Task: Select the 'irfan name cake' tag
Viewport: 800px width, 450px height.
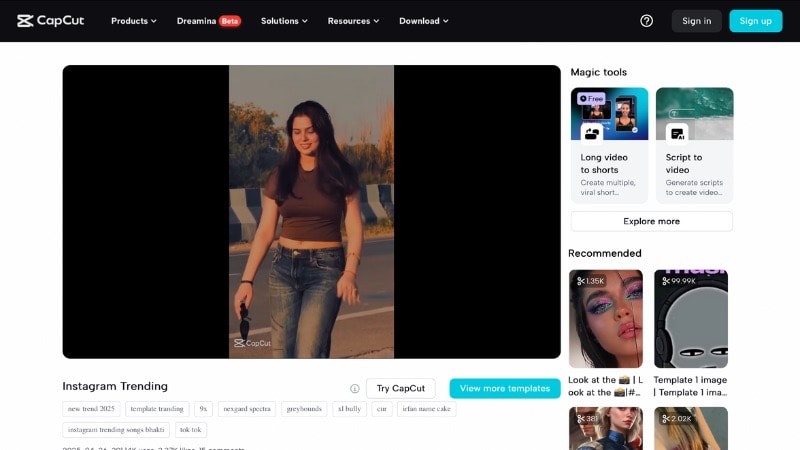Action: (x=427, y=409)
